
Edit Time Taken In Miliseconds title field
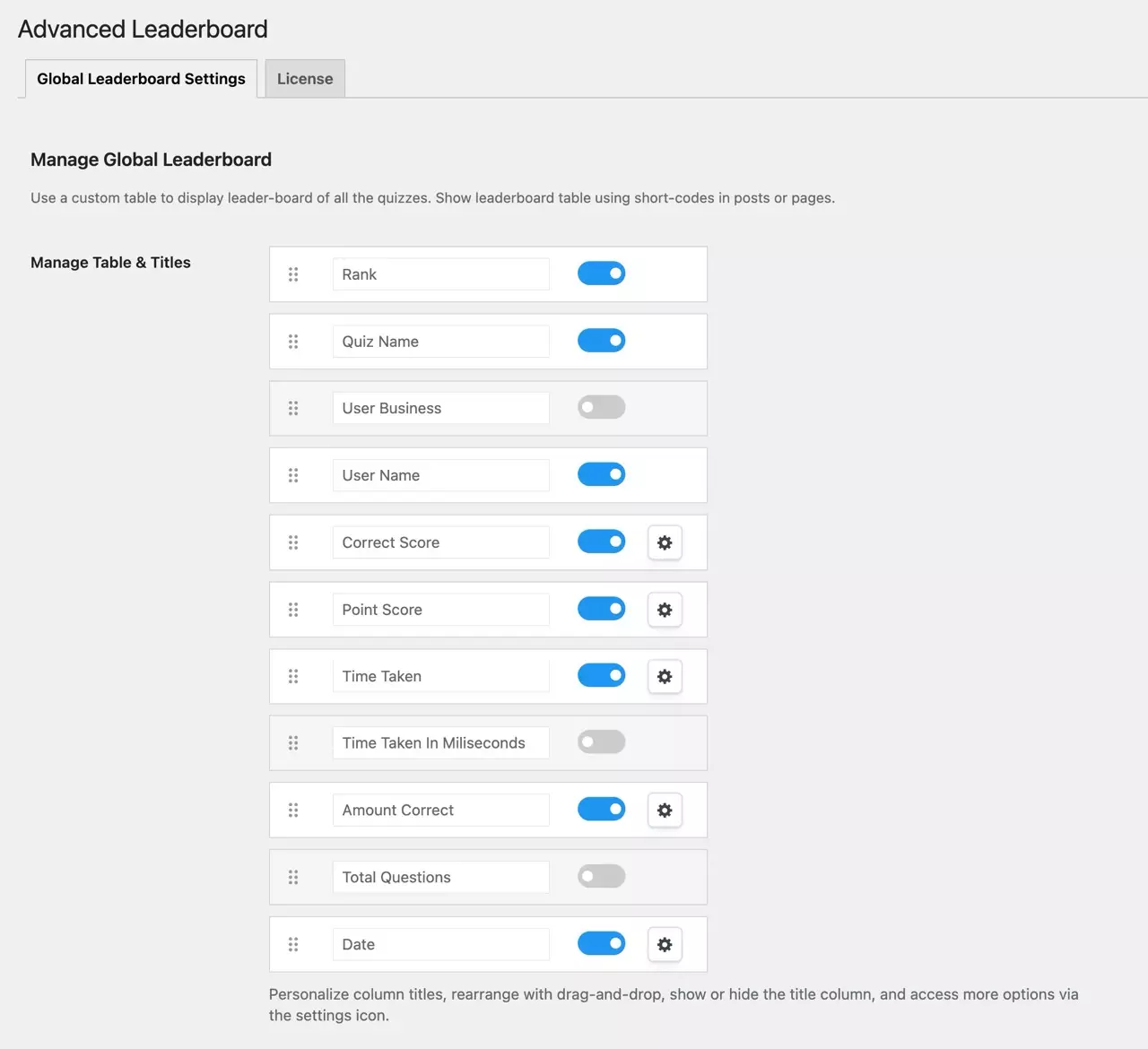click(440, 743)
